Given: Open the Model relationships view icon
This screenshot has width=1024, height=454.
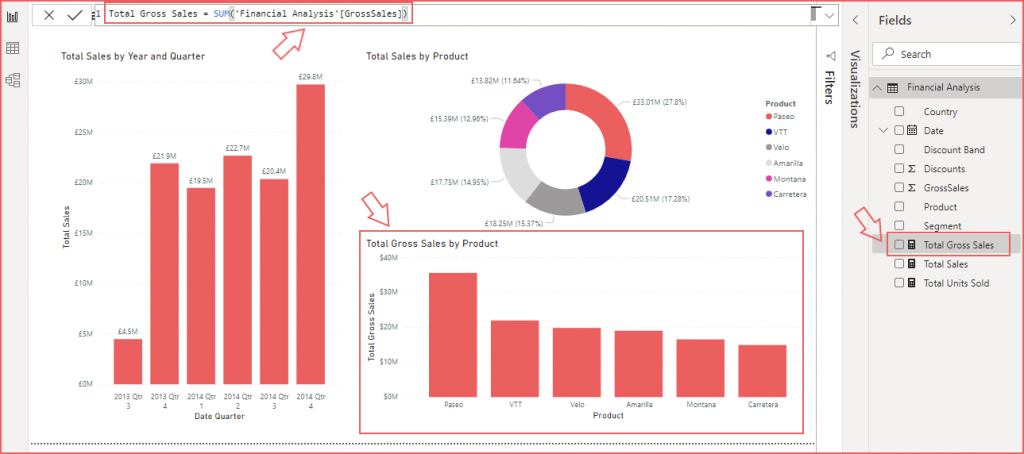Looking at the screenshot, I should click(x=12, y=80).
